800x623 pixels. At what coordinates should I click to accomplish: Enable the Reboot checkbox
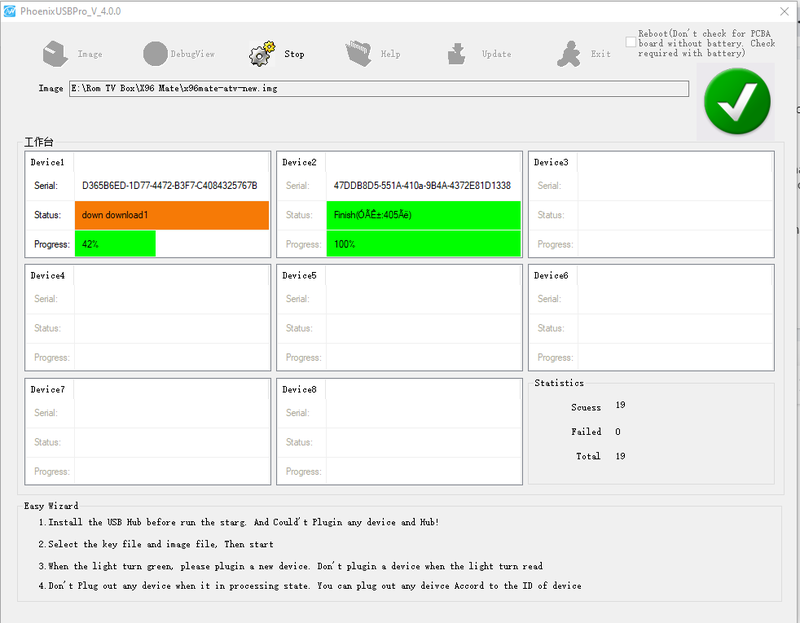click(x=631, y=42)
